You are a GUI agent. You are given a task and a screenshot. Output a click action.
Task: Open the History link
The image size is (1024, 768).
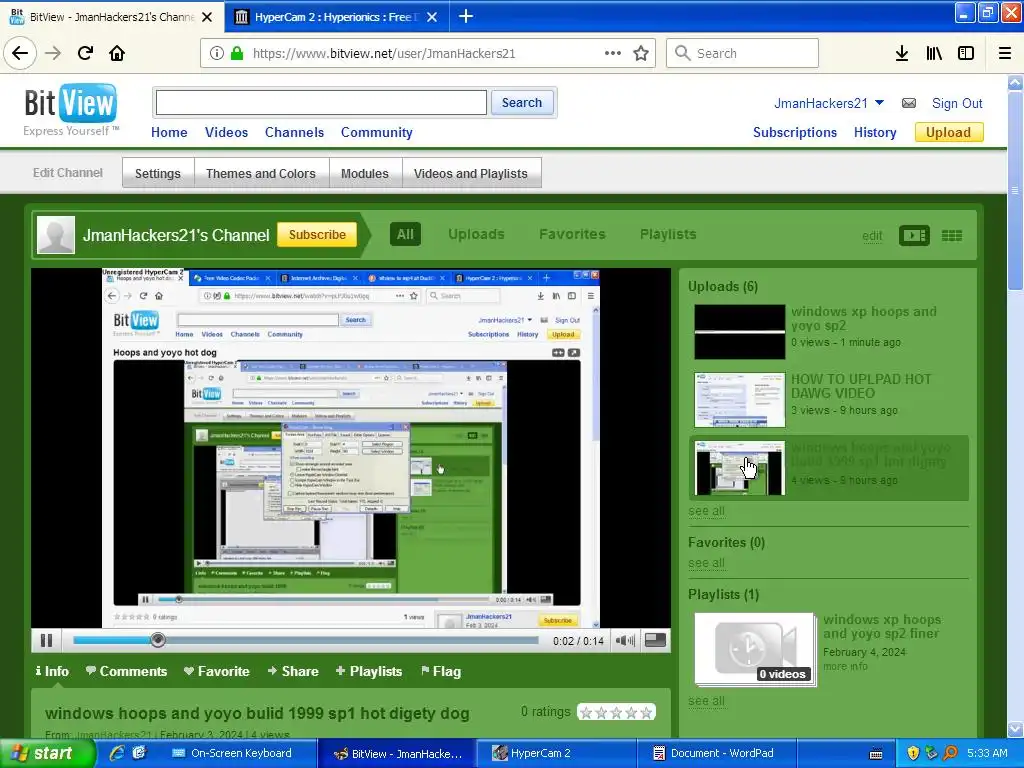tap(875, 133)
